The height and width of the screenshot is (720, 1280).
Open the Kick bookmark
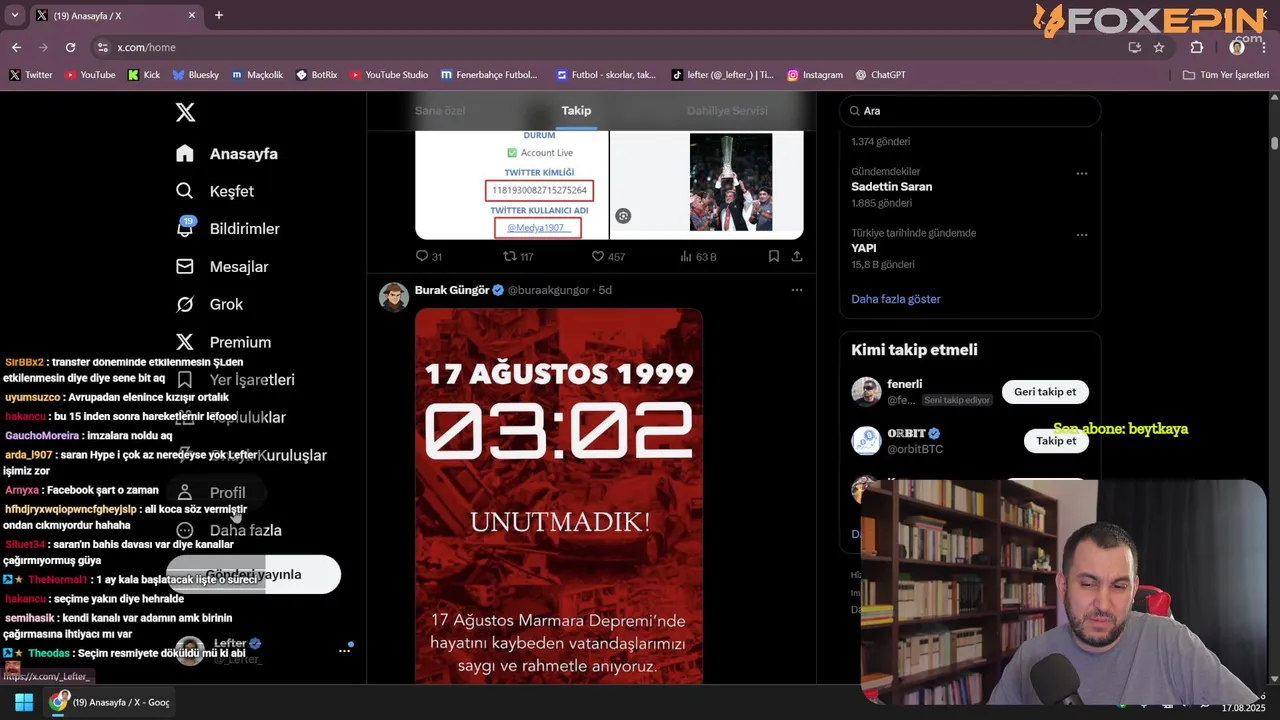(144, 75)
